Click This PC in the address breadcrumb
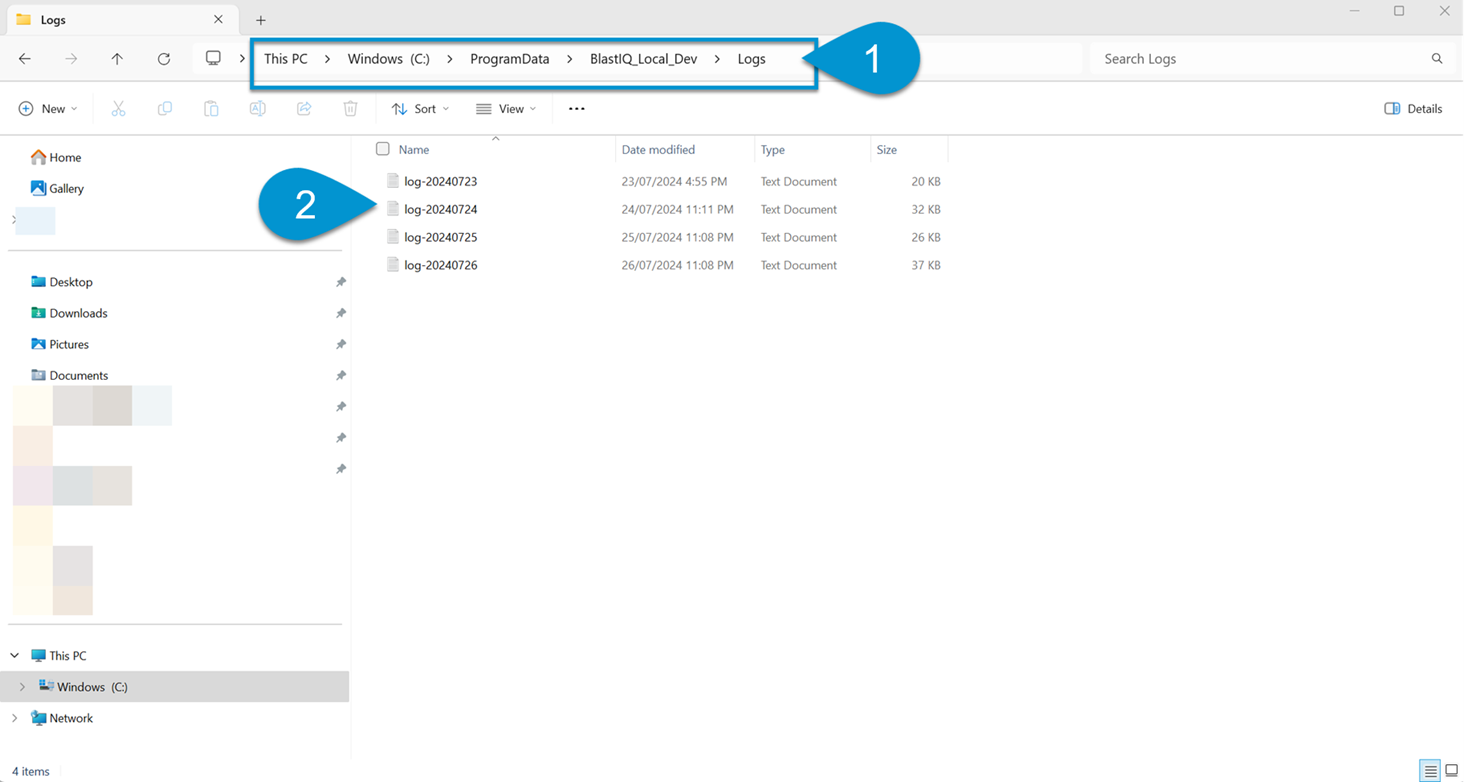Image resolution: width=1464 pixels, height=782 pixels. pos(286,59)
